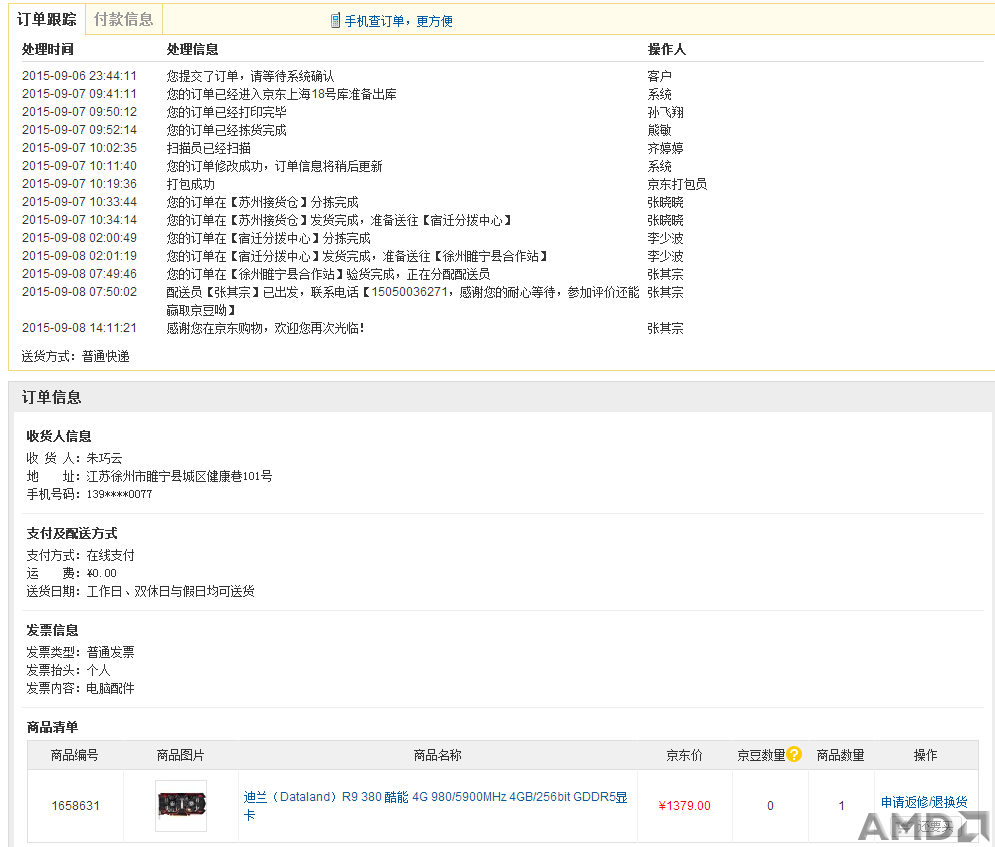This screenshot has width=995, height=847.
Task: Click 您的订单已经打印完毕 entry
Action: click(227, 112)
